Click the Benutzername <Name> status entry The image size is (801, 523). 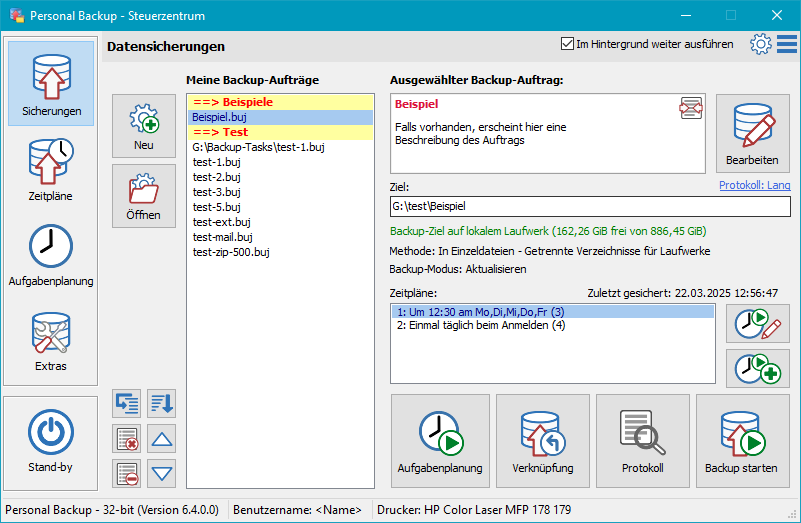point(297,510)
